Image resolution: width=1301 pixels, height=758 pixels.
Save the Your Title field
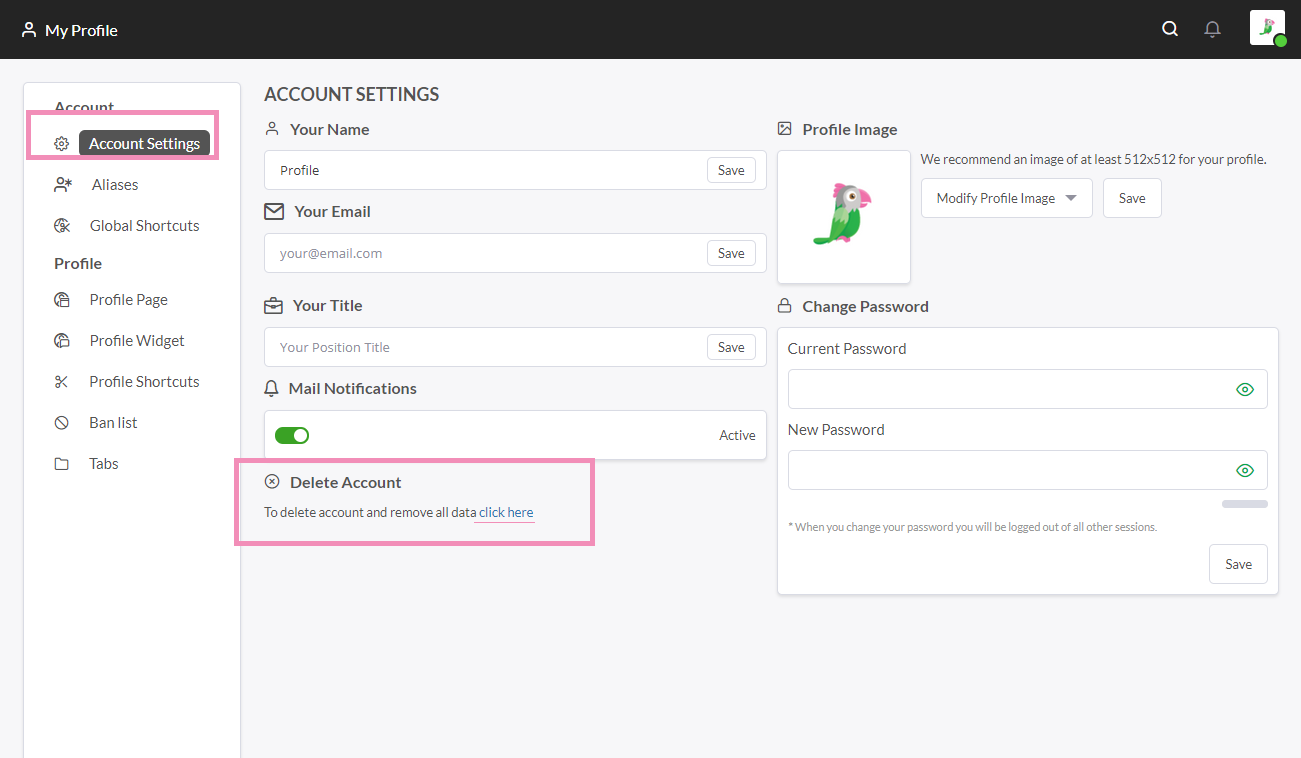(x=731, y=347)
